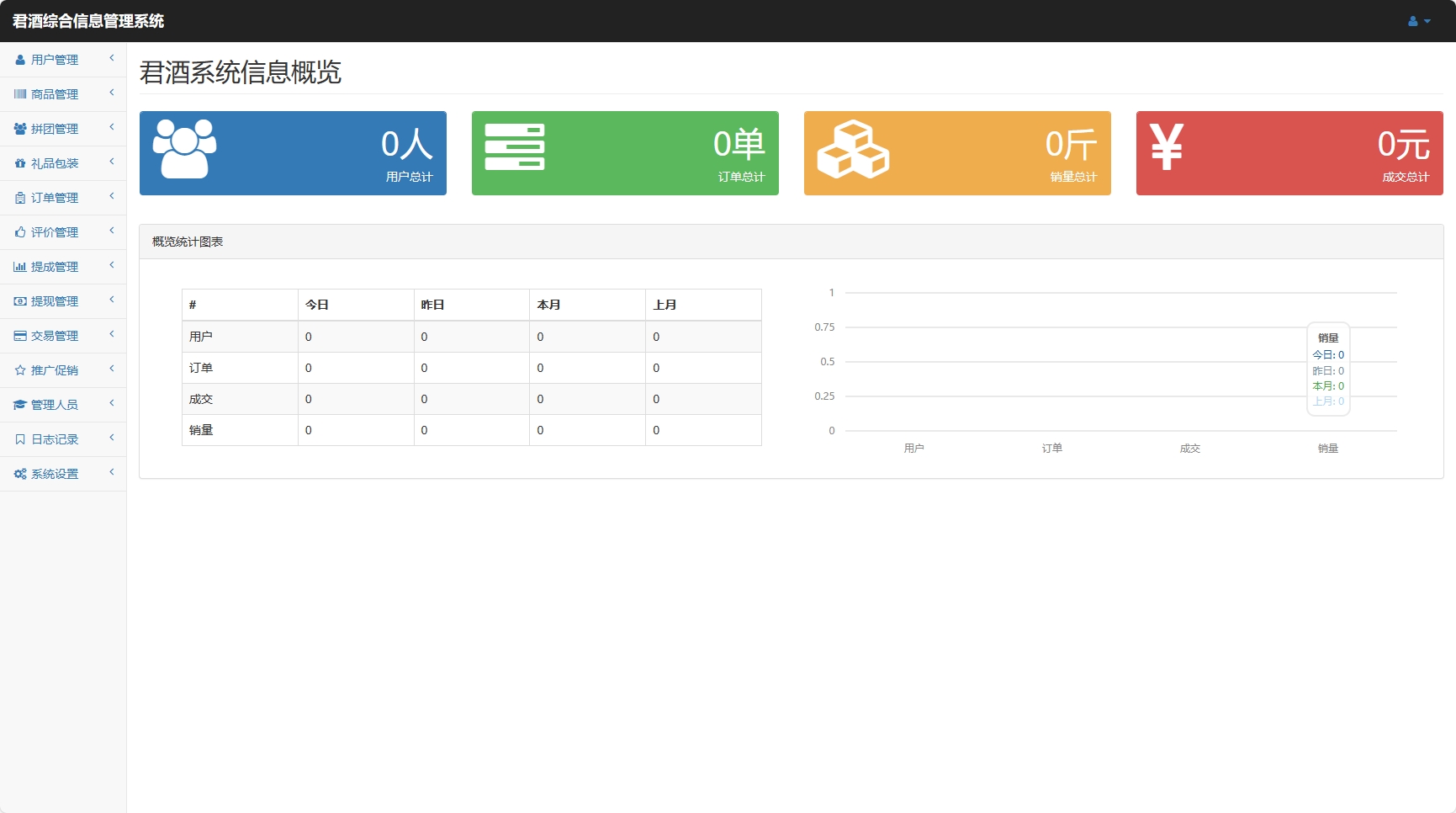Expand the 系统设置 menu chevron
Viewport: 1456px width, 813px height.
pos(111,472)
